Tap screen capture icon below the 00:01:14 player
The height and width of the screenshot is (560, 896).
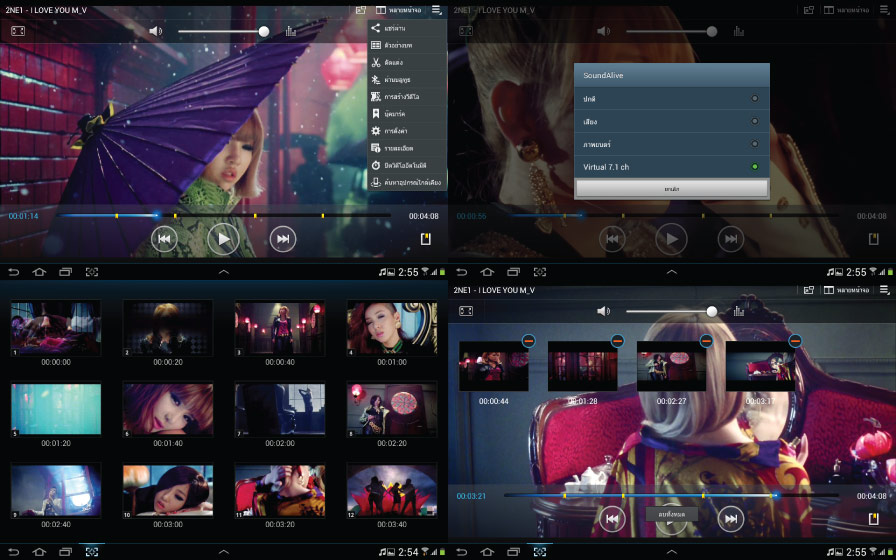click(92, 272)
